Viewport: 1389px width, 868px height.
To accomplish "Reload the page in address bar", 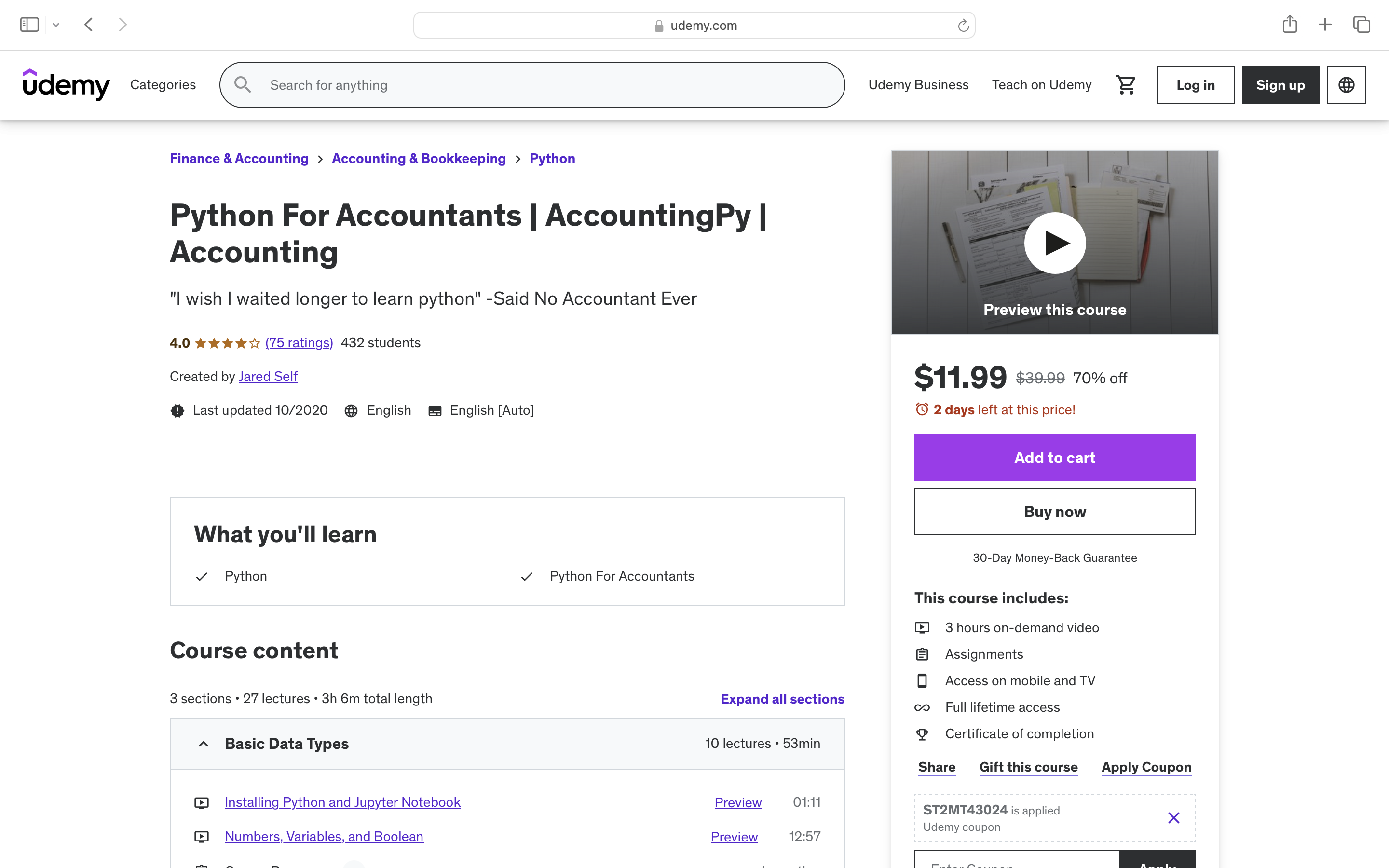I will (x=963, y=25).
